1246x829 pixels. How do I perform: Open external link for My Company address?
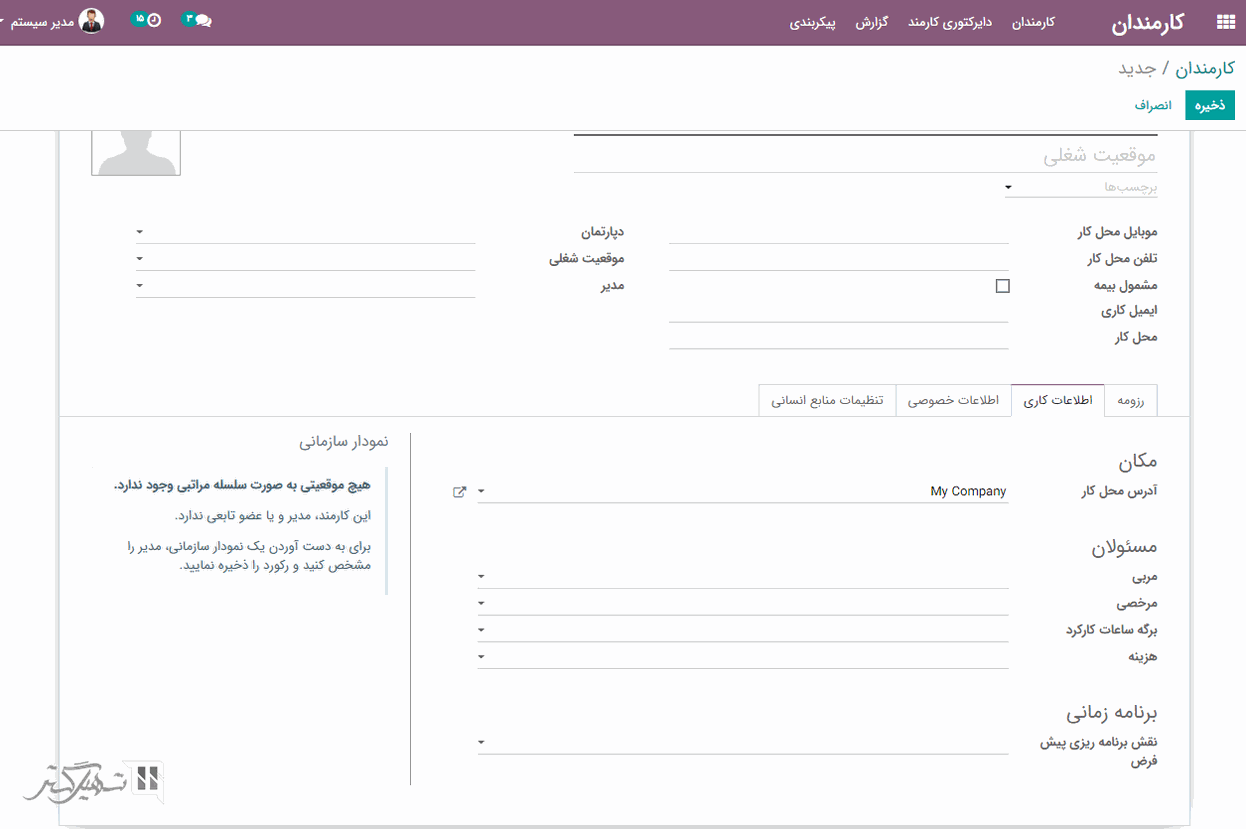[x=459, y=492]
